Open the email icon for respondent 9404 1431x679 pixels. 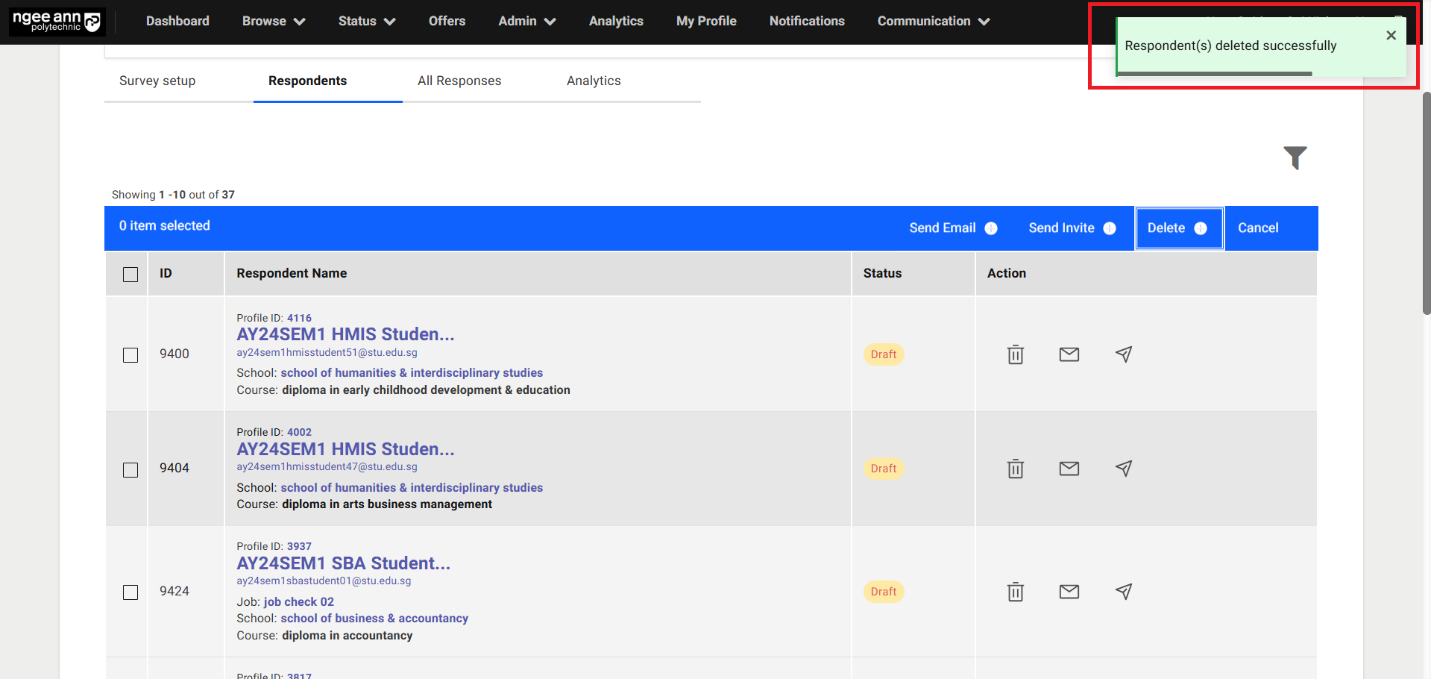coord(1069,468)
